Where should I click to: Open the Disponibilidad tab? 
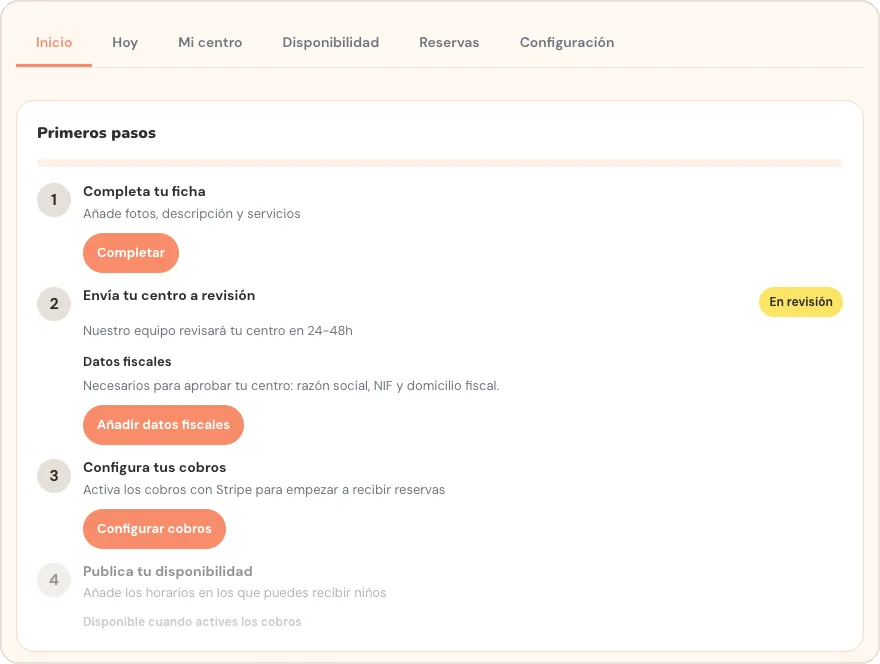click(x=331, y=43)
